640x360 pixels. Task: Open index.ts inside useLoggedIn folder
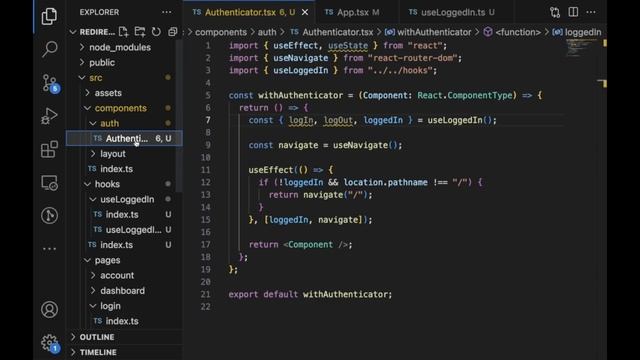tap(122, 215)
